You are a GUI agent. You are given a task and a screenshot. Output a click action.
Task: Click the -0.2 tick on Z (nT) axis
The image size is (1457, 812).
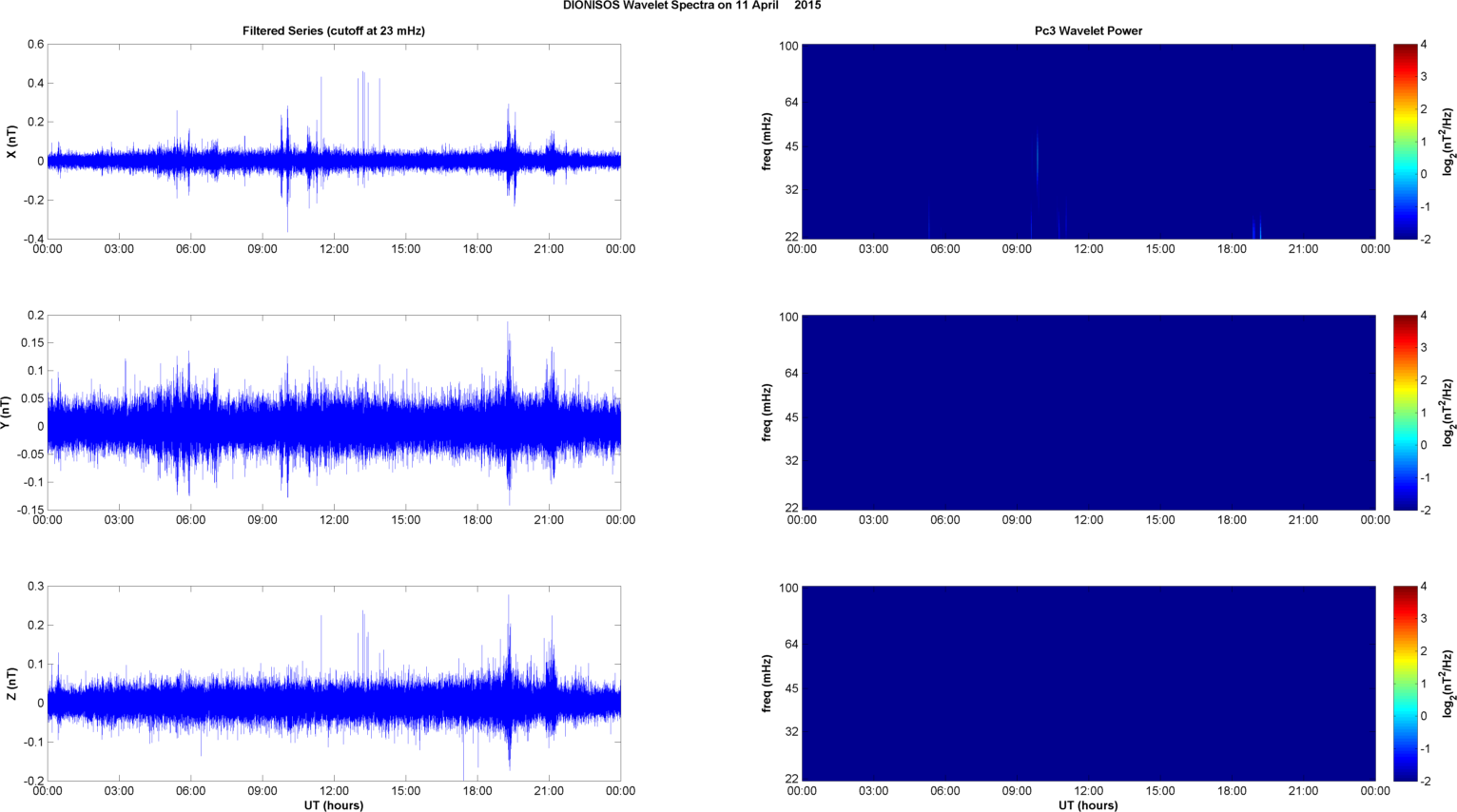click(33, 782)
